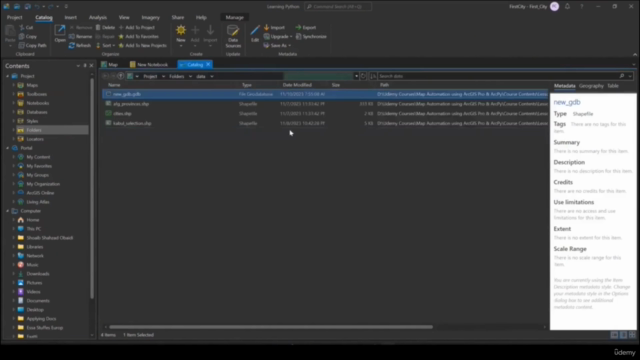The image size is (640, 360).
Task: Switch to the New Notebook tab
Action: pos(149,64)
